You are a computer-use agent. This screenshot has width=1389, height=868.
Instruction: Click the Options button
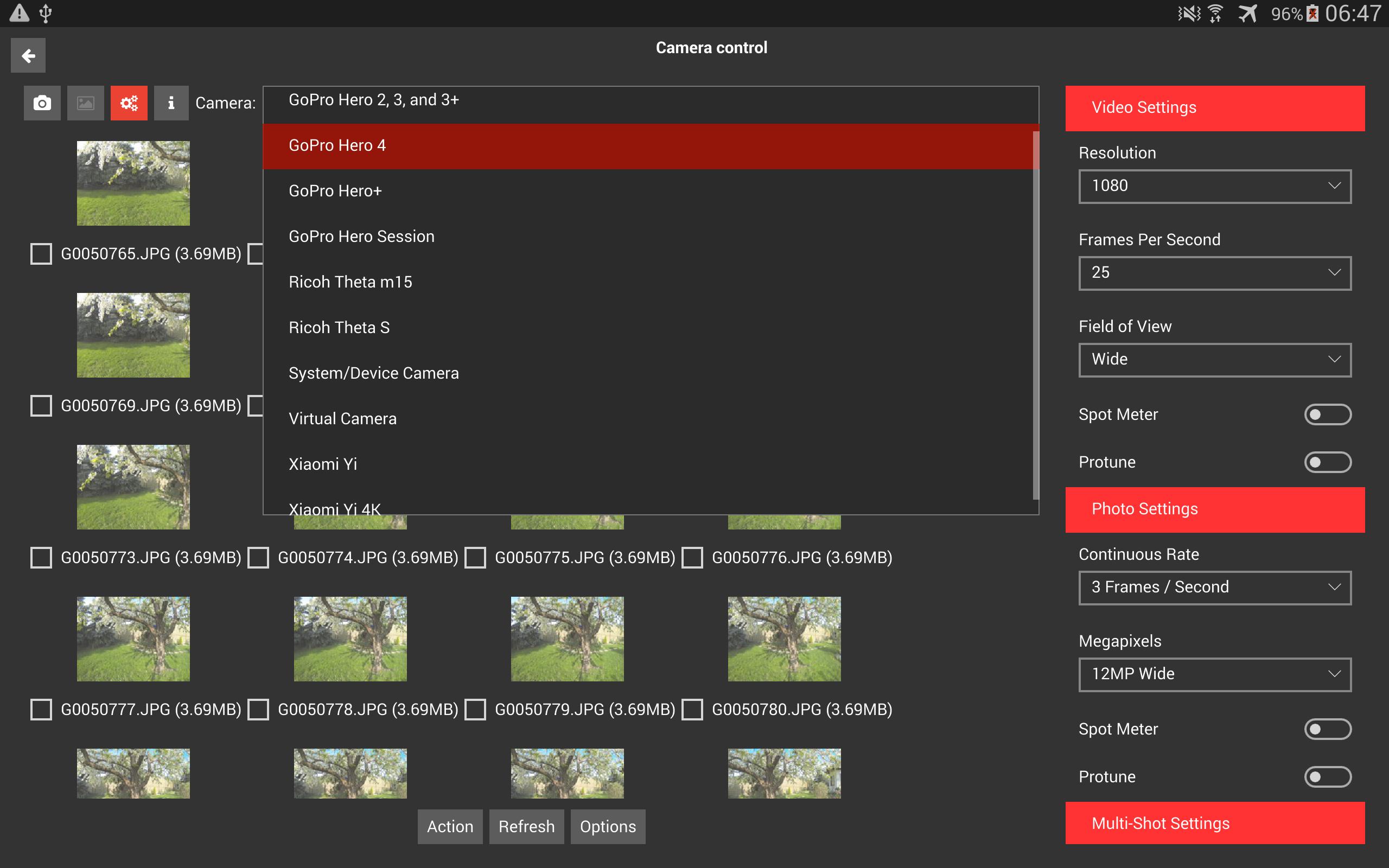[608, 827]
